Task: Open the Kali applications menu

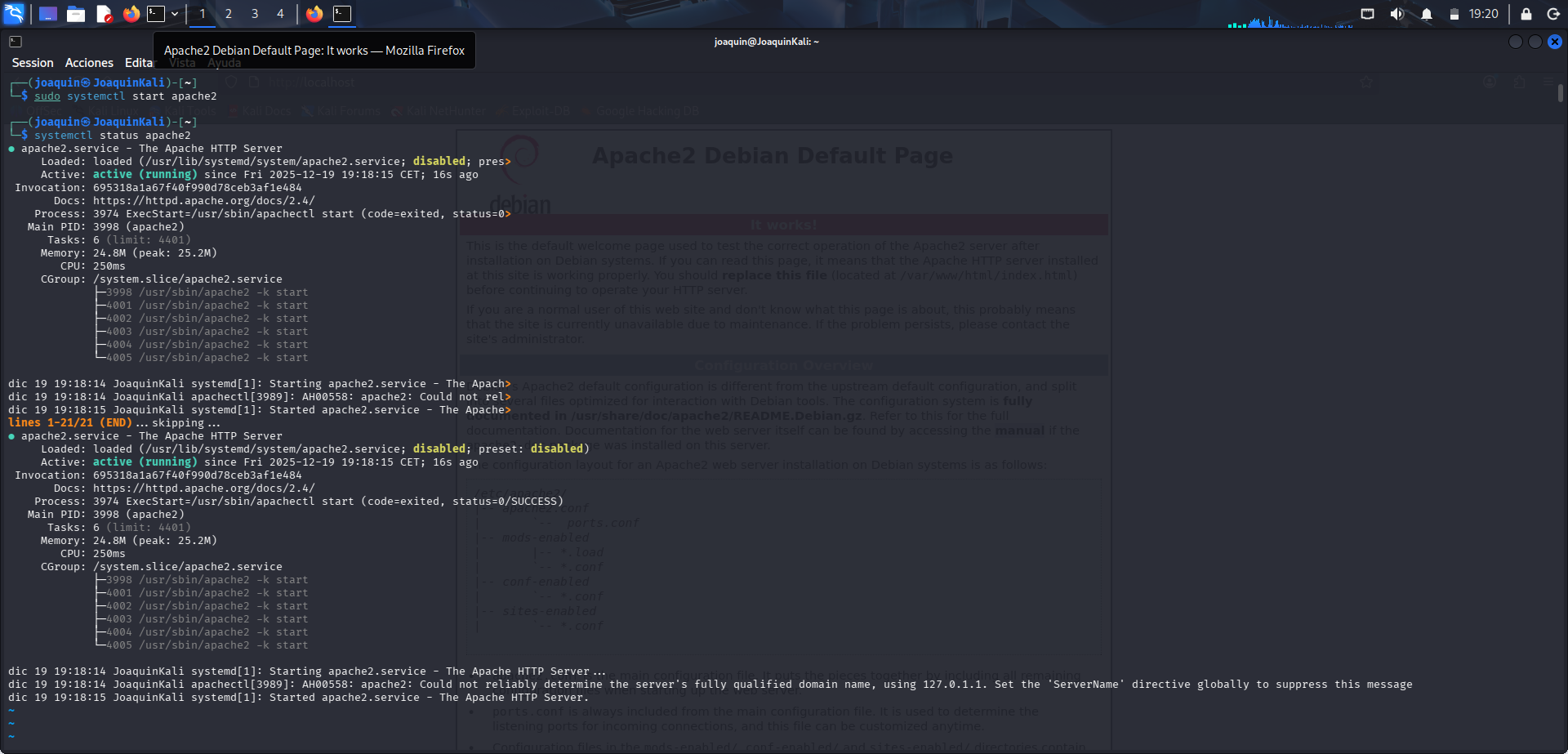Action: 14,13
